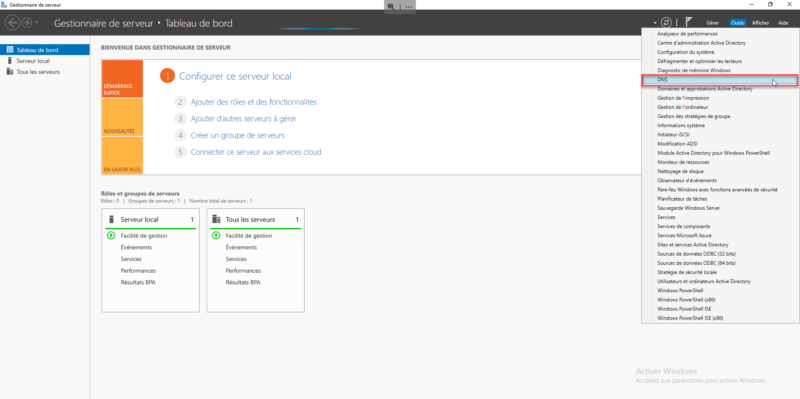Image resolution: width=800 pixels, height=399 pixels.
Task: Click the back navigation arrow
Action: pyautogui.click(x=12, y=22)
